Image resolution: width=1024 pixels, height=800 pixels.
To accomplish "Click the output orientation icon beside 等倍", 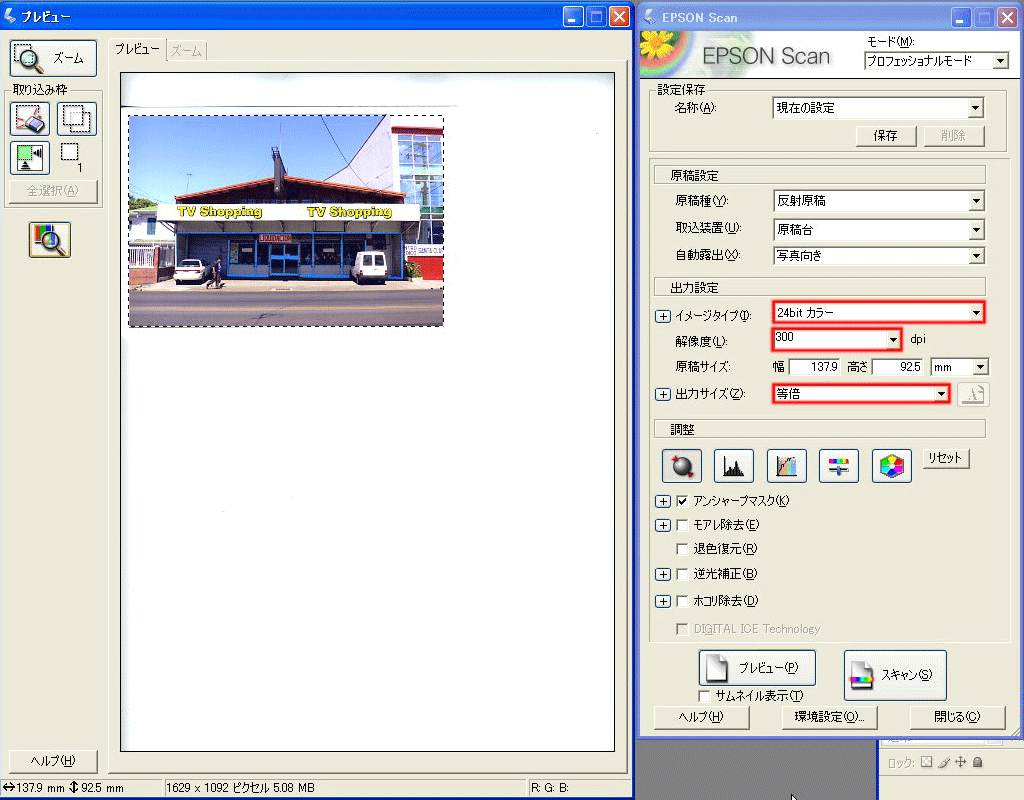I will (973, 394).
